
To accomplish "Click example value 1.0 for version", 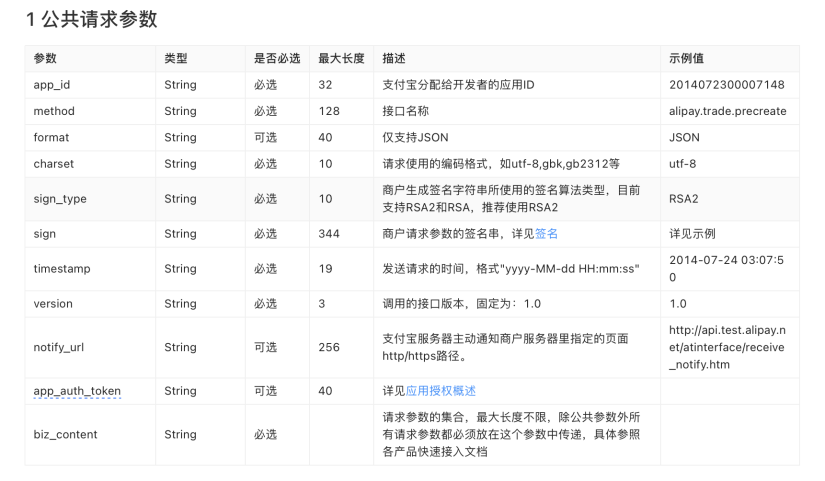I will point(678,304).
